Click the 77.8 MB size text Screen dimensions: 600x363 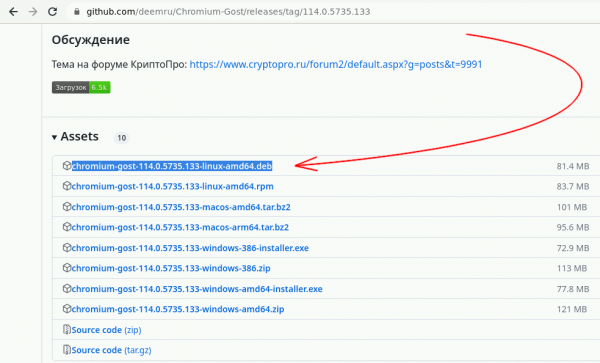(573, 289)
